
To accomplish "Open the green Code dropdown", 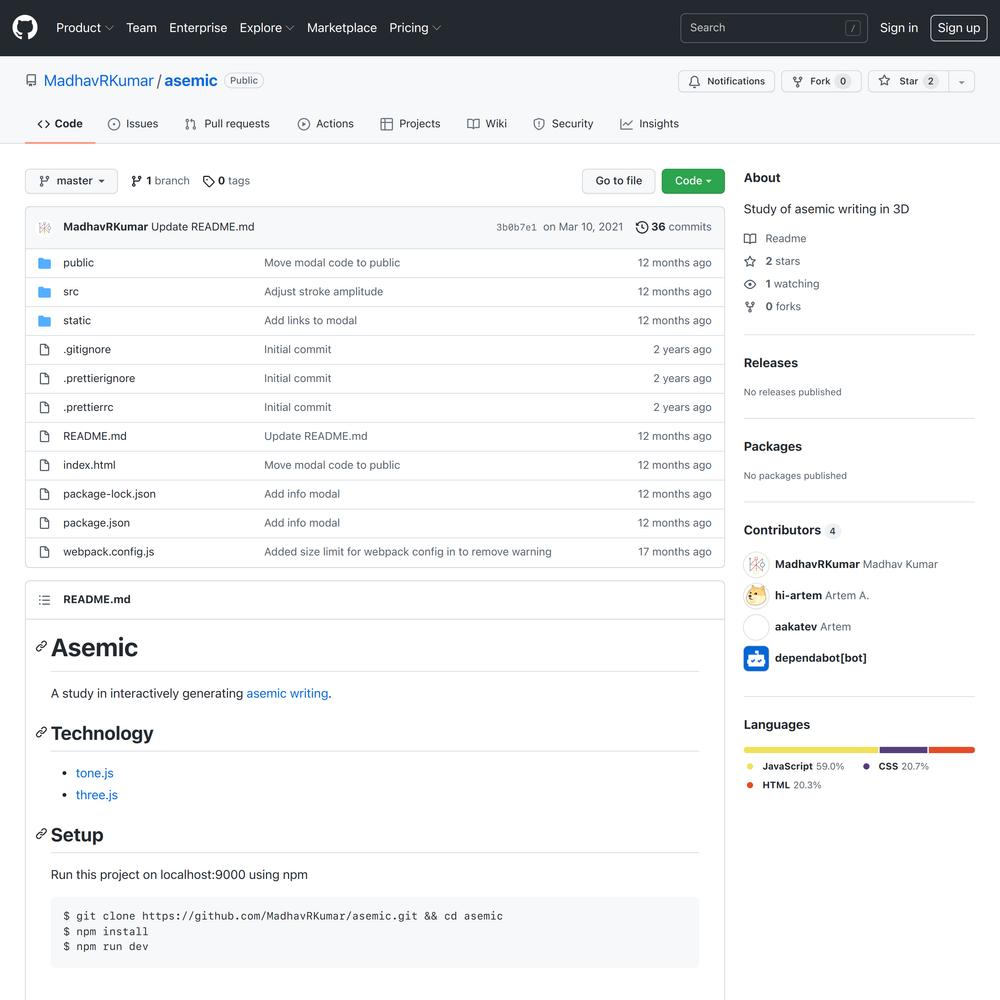I will coord(692,181).
